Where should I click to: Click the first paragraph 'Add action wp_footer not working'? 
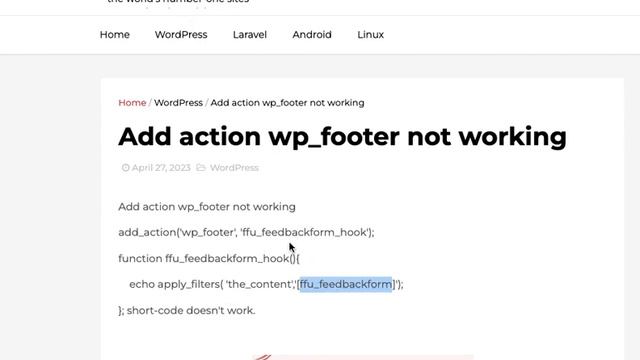coord(207,207)
